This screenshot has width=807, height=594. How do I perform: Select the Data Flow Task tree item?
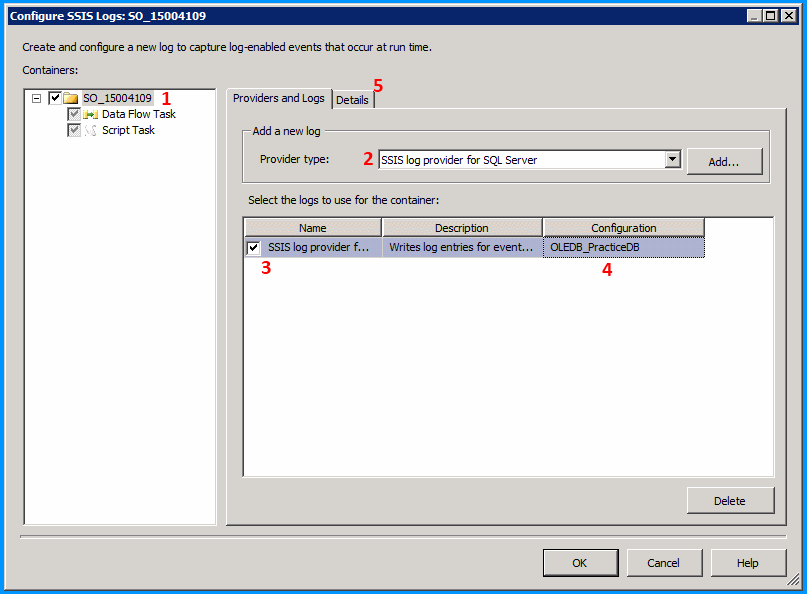[x=138, y=114]
